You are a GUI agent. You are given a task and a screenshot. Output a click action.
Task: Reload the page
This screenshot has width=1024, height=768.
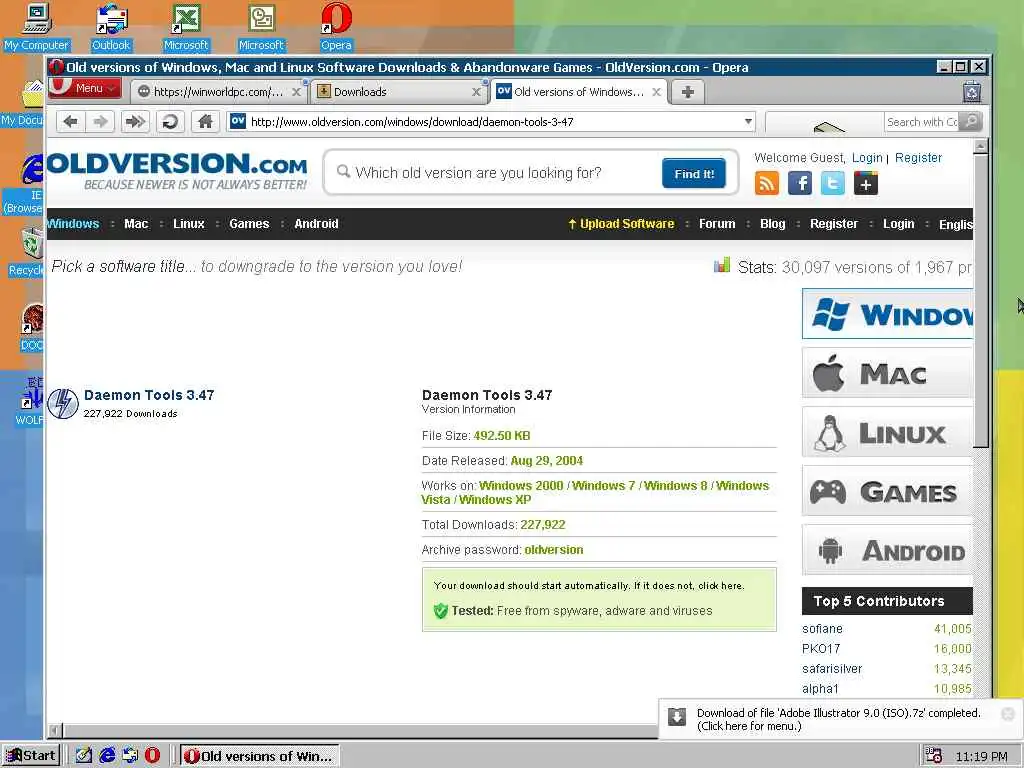coord(170,121)
